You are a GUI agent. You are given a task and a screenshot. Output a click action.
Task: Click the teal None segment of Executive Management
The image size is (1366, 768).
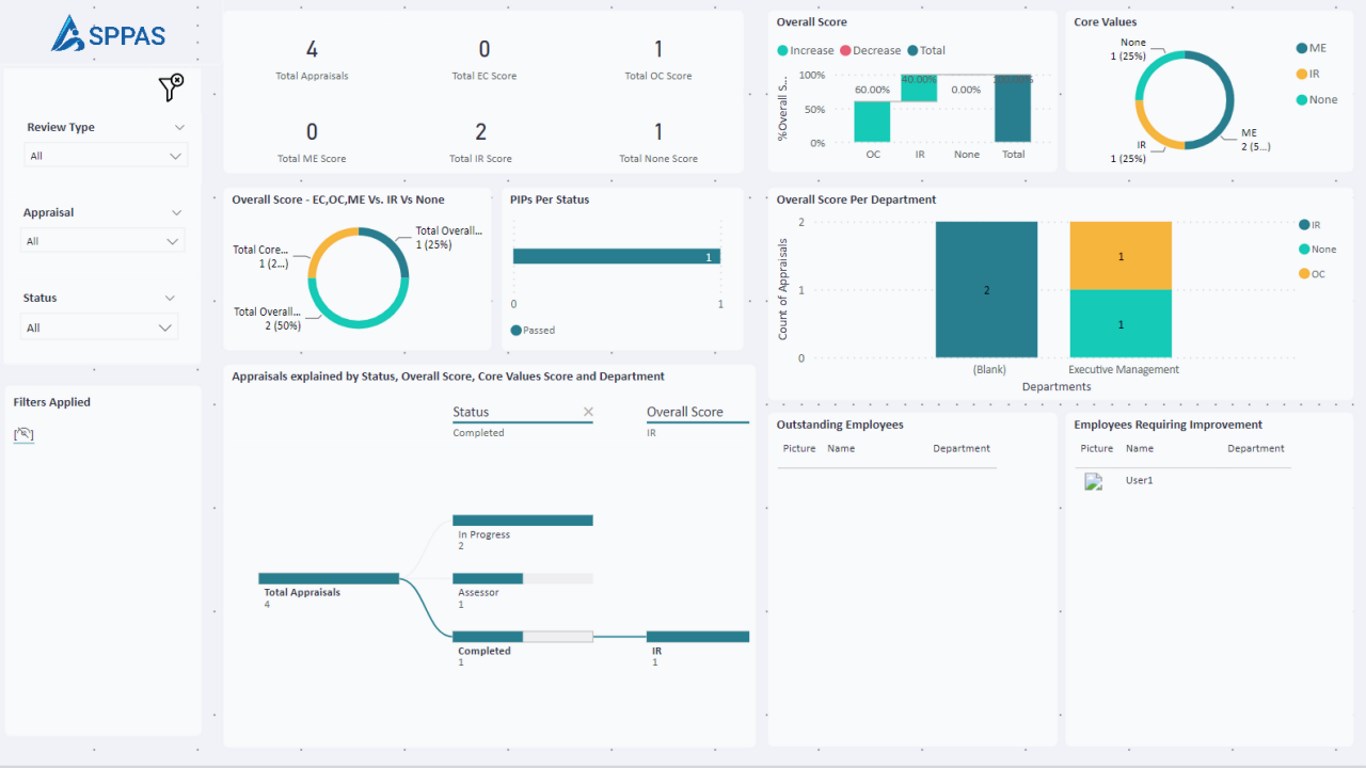1121,324
